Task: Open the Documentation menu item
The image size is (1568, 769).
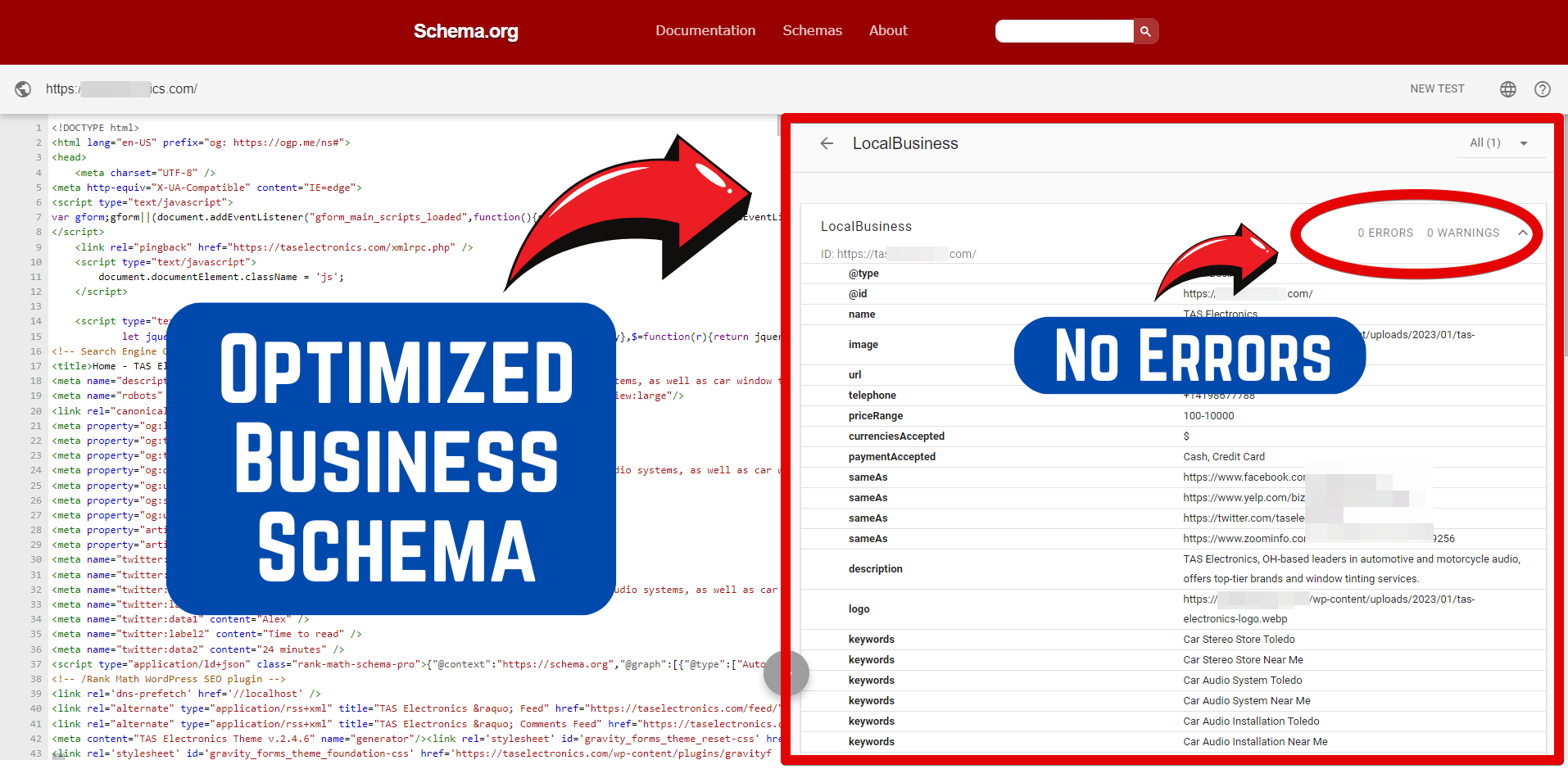Action: (x=705, y=30)
